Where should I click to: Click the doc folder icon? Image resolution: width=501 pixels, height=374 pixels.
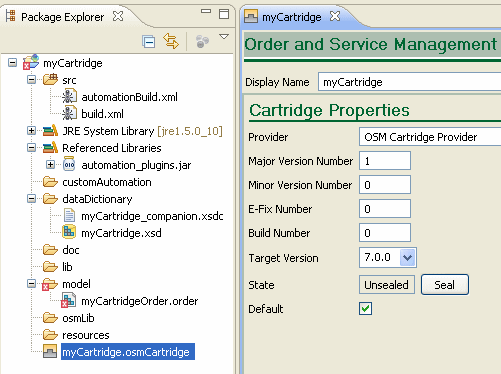coord(50,250)
